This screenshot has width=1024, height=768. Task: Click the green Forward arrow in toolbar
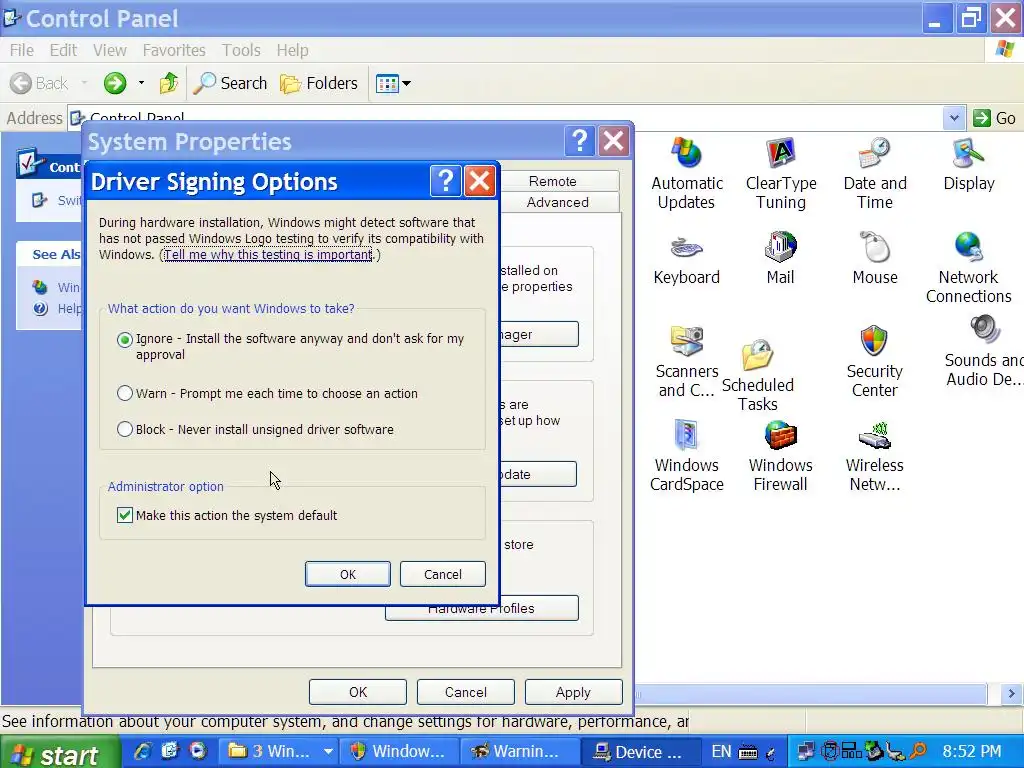(x=115, y=83)
